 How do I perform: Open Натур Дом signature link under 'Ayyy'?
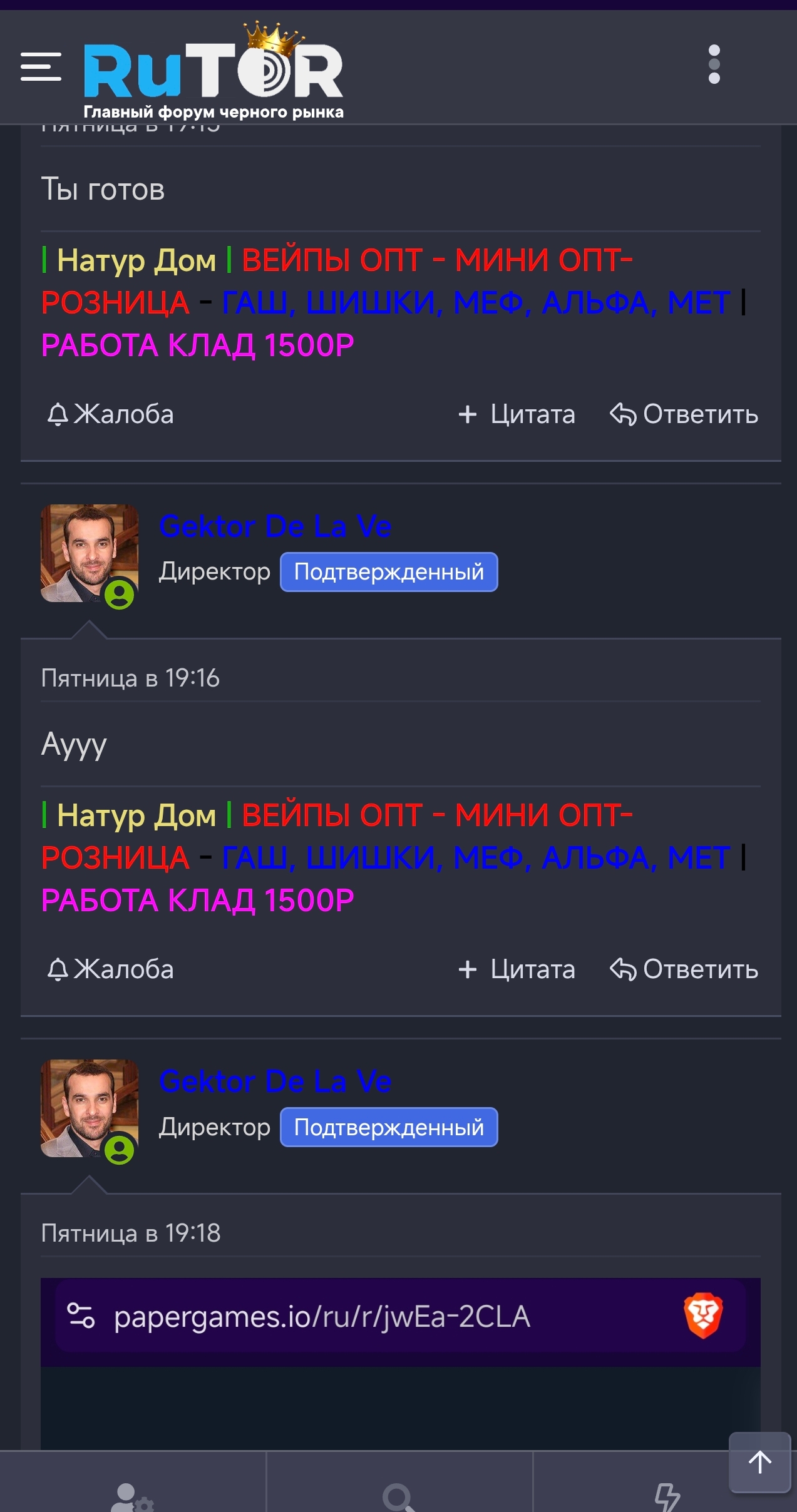[x=136, y=815]
